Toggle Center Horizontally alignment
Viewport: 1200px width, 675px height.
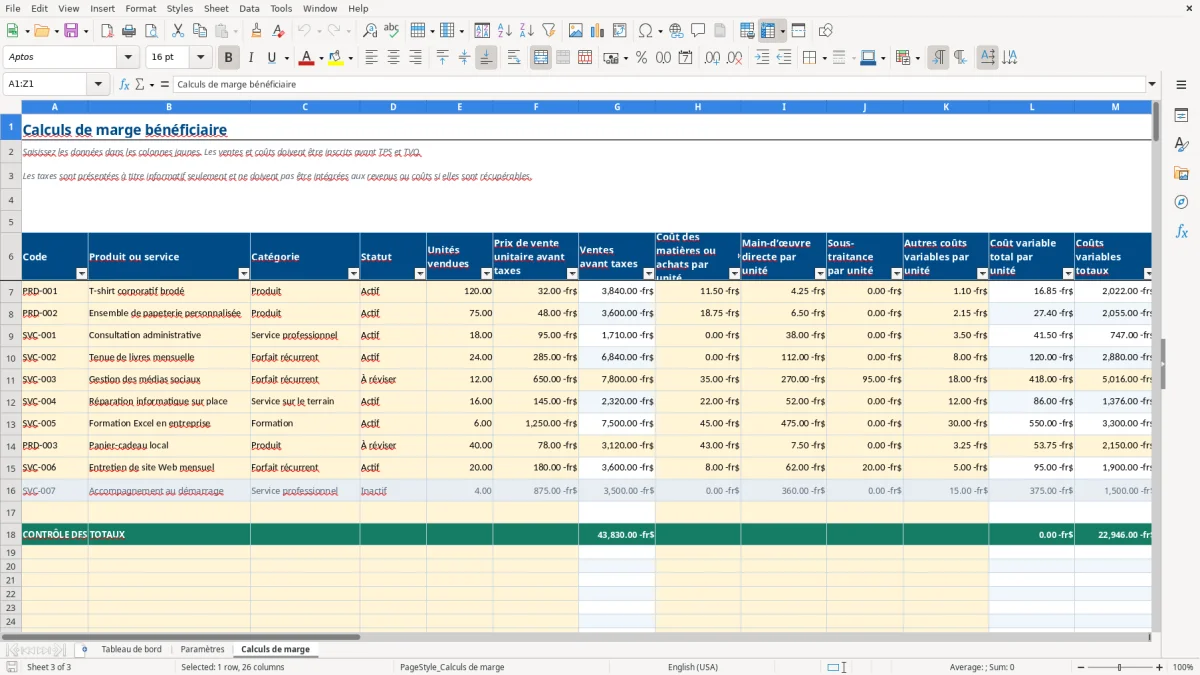click(x=393, y=58)
